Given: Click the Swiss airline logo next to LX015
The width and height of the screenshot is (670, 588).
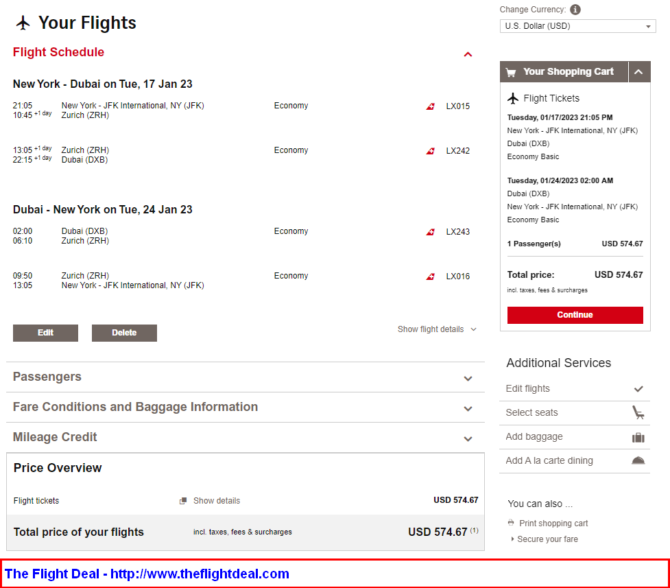Looking at the screenshot, I should [x=430, y=106].
